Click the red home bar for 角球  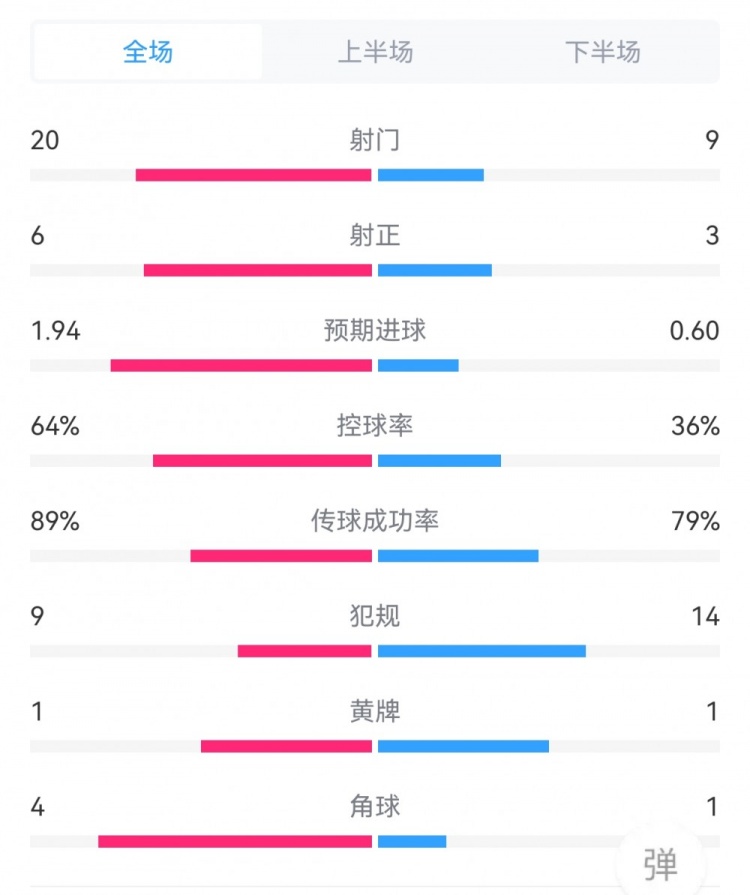tap(235, 841)
